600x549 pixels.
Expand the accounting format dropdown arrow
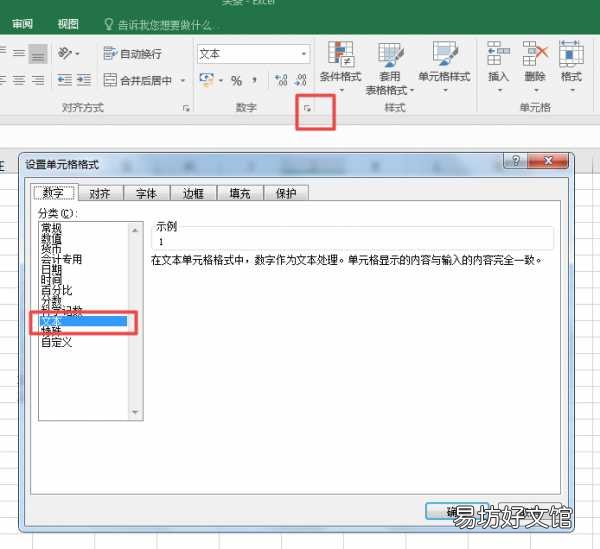221,80
